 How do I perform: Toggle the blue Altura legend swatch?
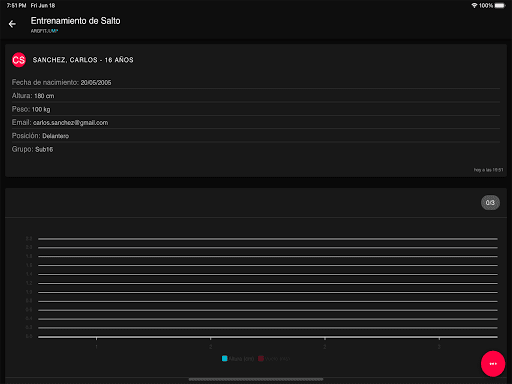click(x=225, y=359)
